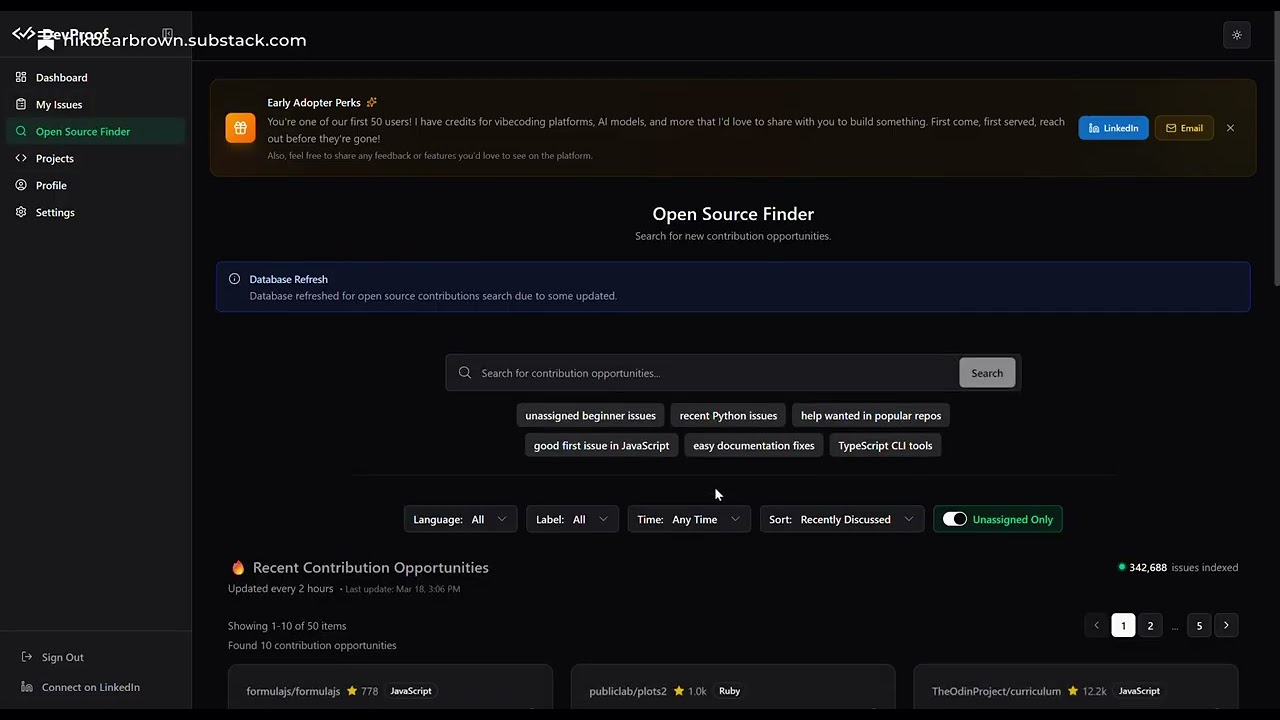This screenshot has height=720, width=1280.
Task: Click the Search button
Action: (987, 373)
